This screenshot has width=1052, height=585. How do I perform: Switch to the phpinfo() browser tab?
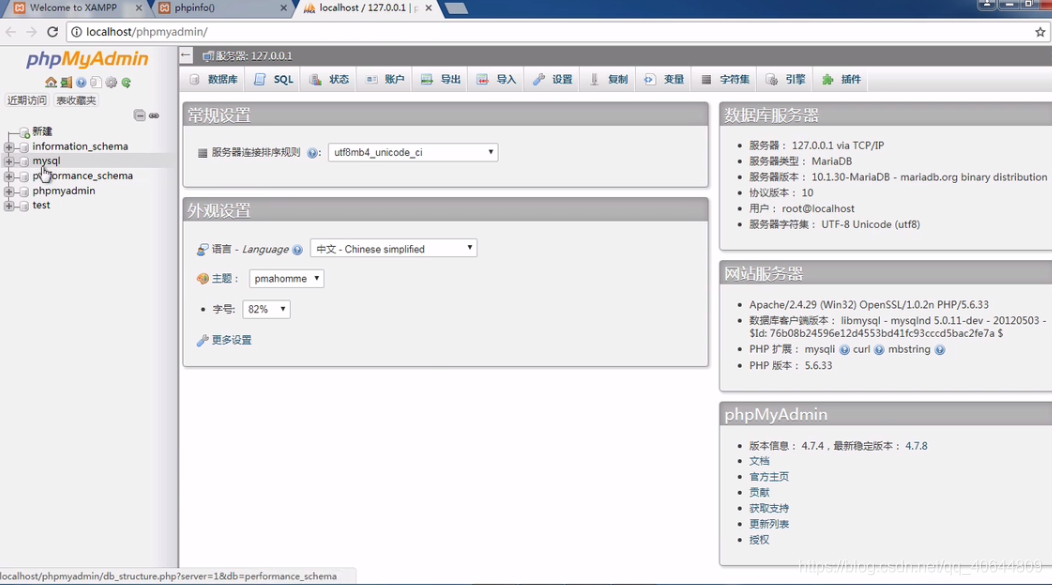pyautogui.click(x=221, y=8)
